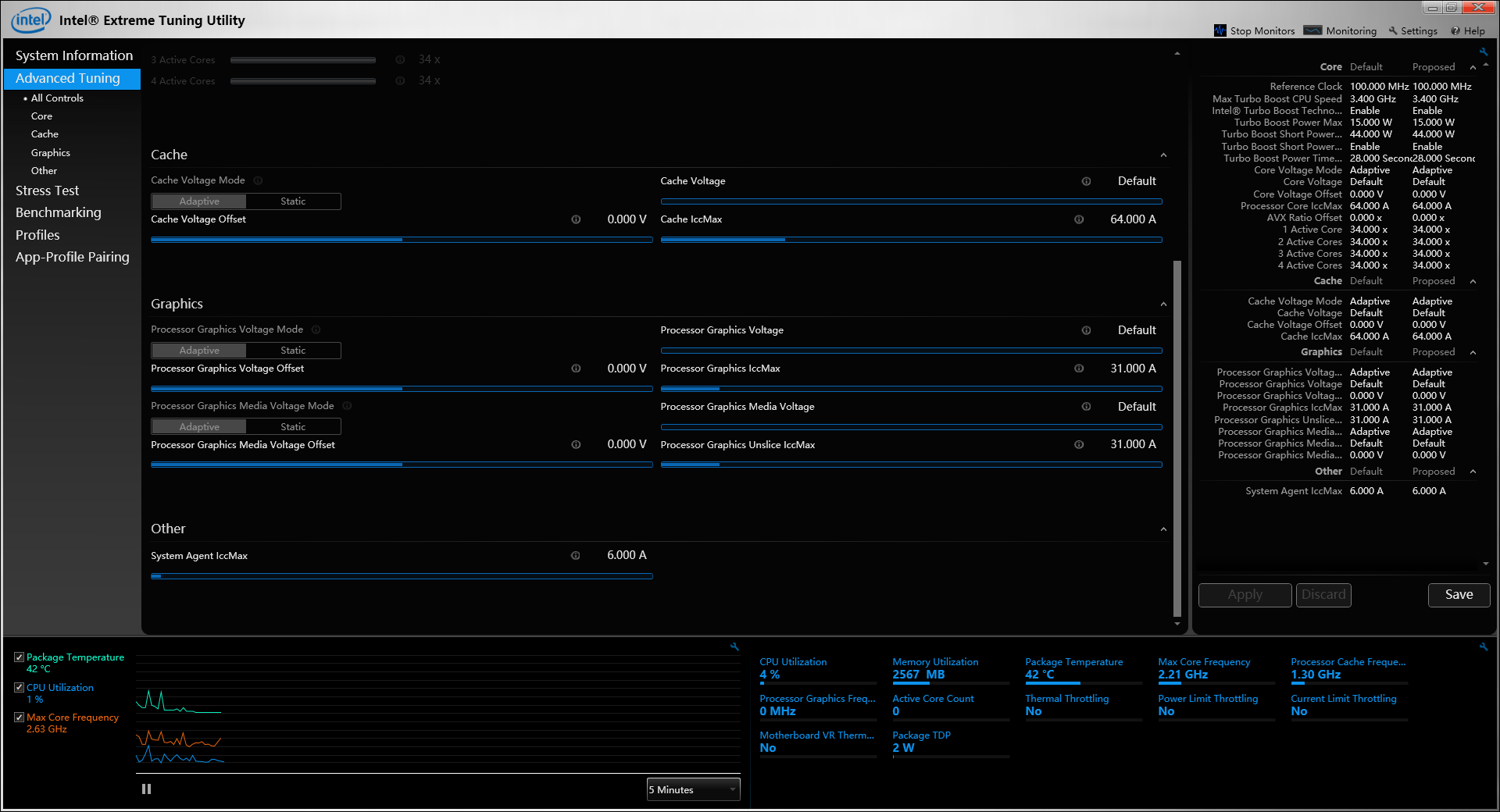Screen dimensions: 1500x812
Task: Click wrench icon above the monitor graph
Action: [x=734, y=646]
